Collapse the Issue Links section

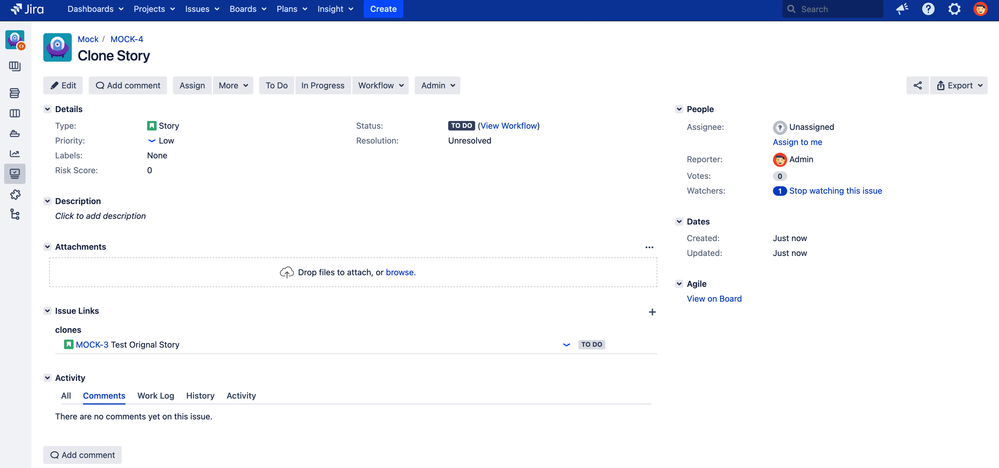[x=47, y=311]
